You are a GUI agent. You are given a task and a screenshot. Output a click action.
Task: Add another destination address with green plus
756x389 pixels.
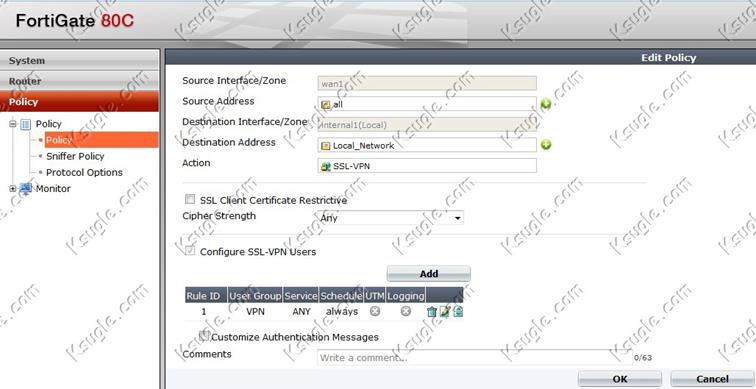click(546, 145)
